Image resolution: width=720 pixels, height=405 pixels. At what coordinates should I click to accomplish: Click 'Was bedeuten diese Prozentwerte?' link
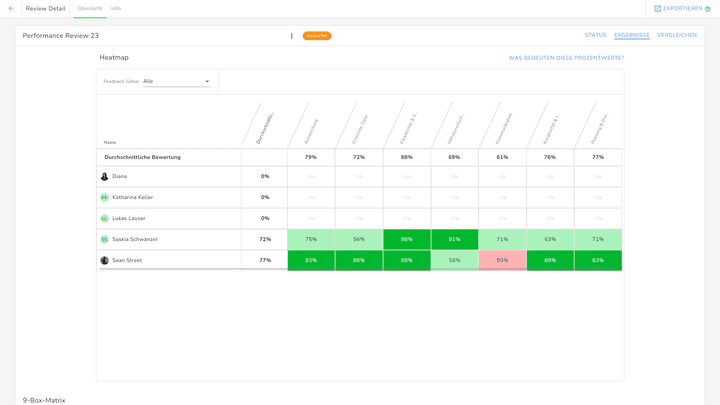click(x=566, y=58)
